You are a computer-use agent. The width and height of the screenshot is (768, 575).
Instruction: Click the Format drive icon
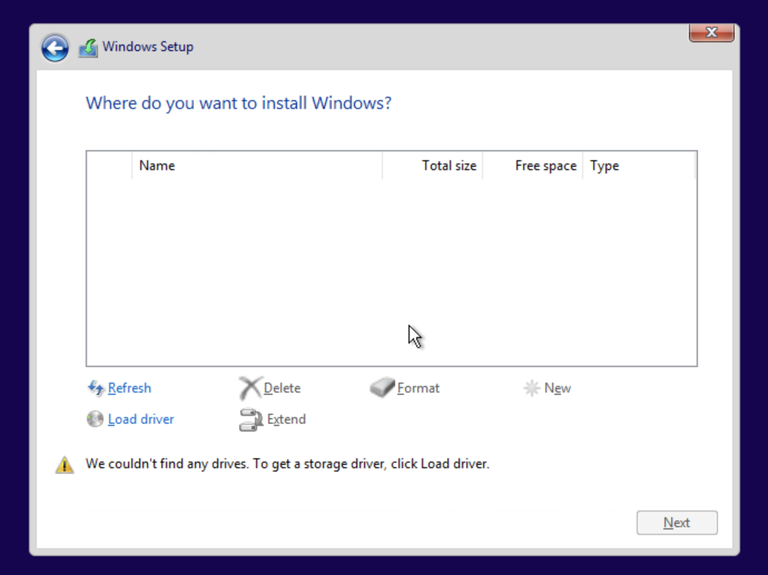coord(382,387)
